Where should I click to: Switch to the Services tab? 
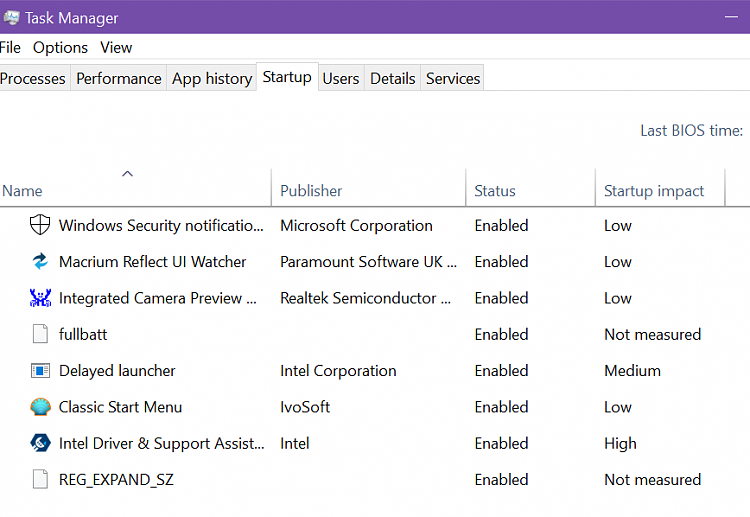point(452,78)
